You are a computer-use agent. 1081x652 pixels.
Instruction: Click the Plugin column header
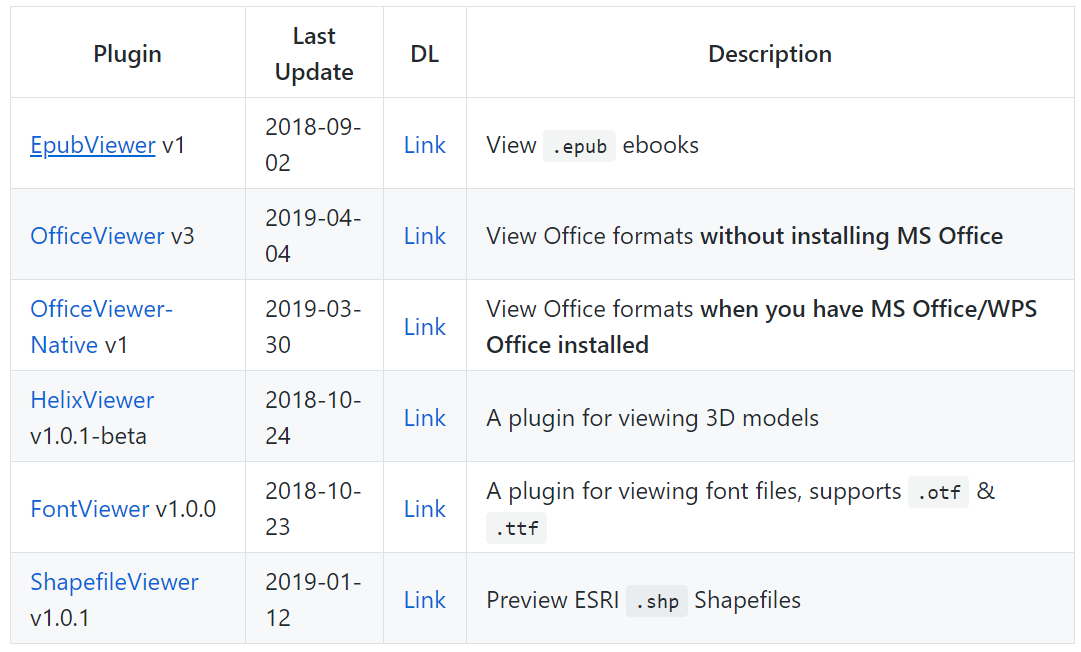click(127, 54)
